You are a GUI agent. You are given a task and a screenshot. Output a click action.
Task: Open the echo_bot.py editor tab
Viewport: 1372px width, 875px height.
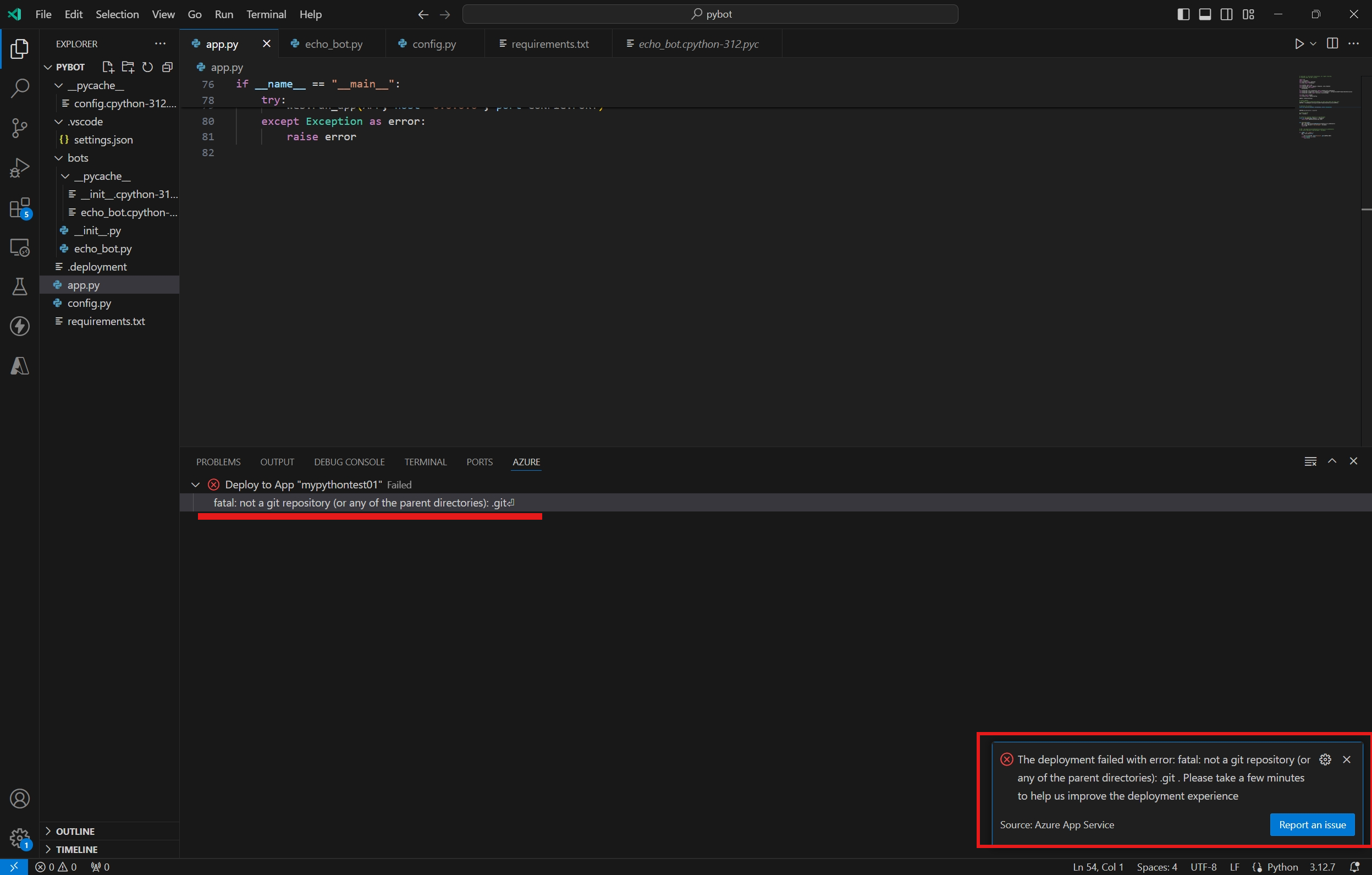coord(333,44)
